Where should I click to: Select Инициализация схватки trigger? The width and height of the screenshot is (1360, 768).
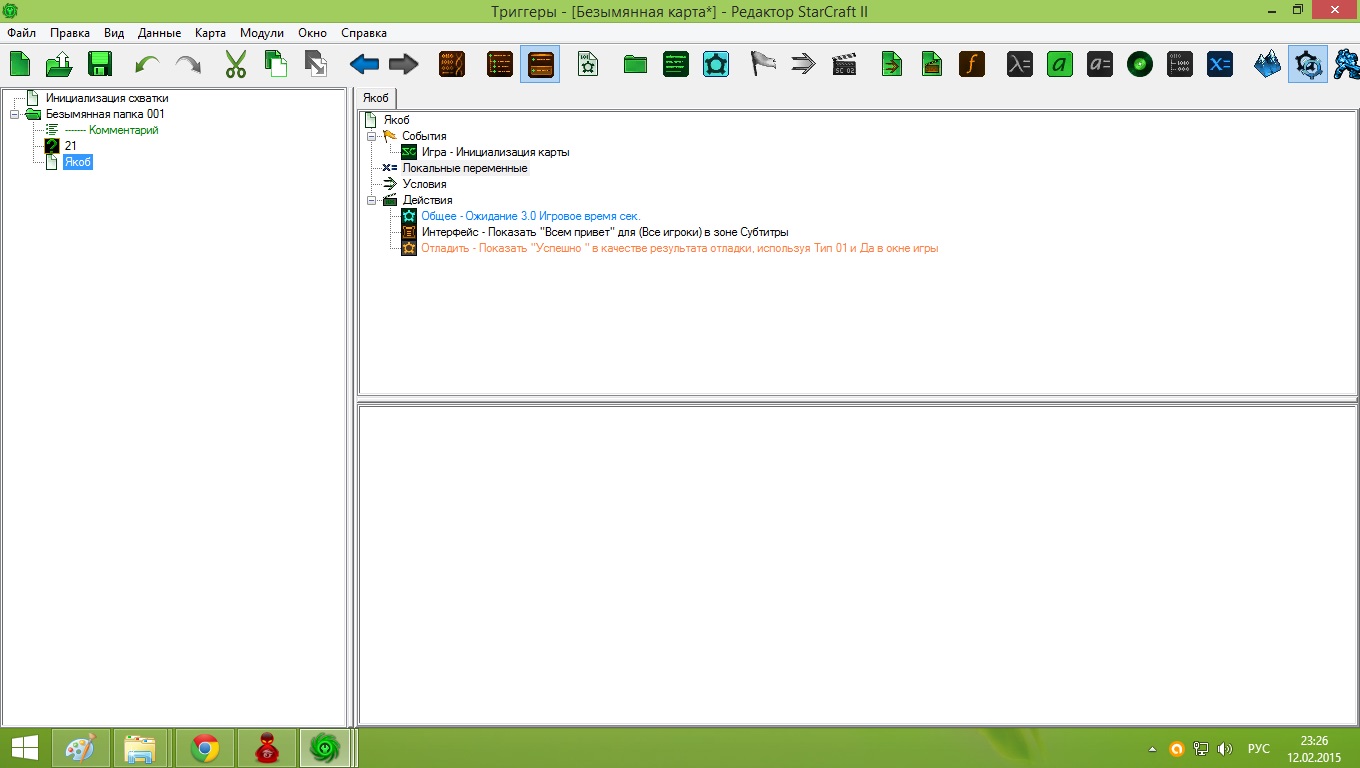pos(107,98)
